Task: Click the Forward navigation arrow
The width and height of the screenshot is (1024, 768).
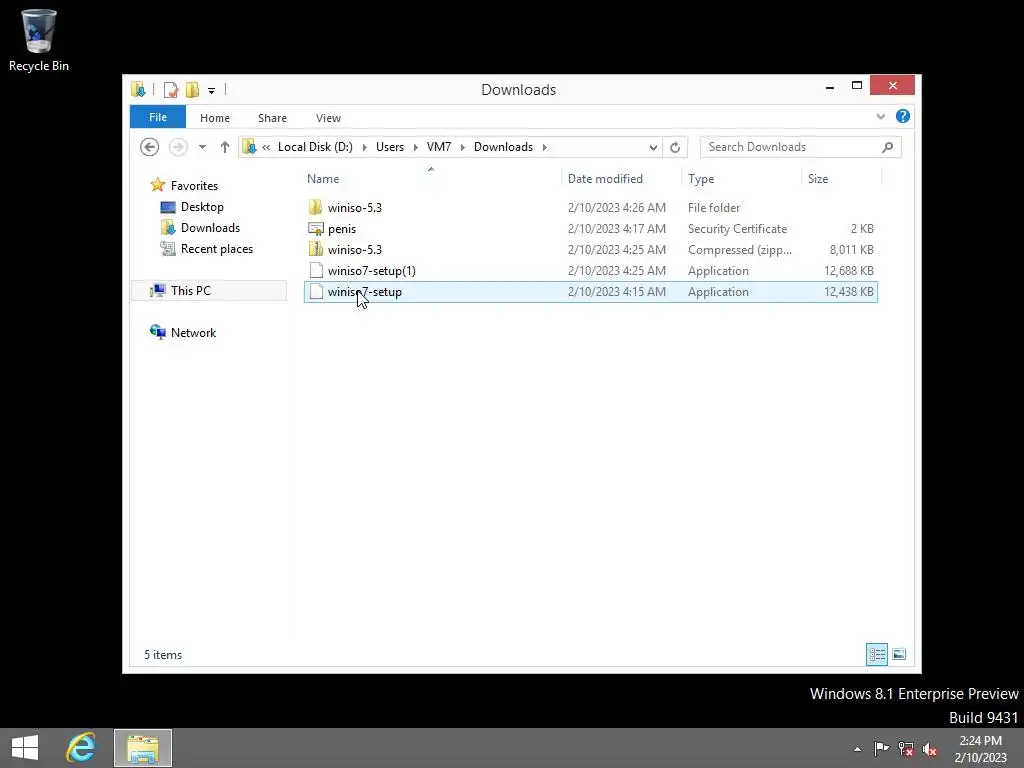Action: [178, 147]
